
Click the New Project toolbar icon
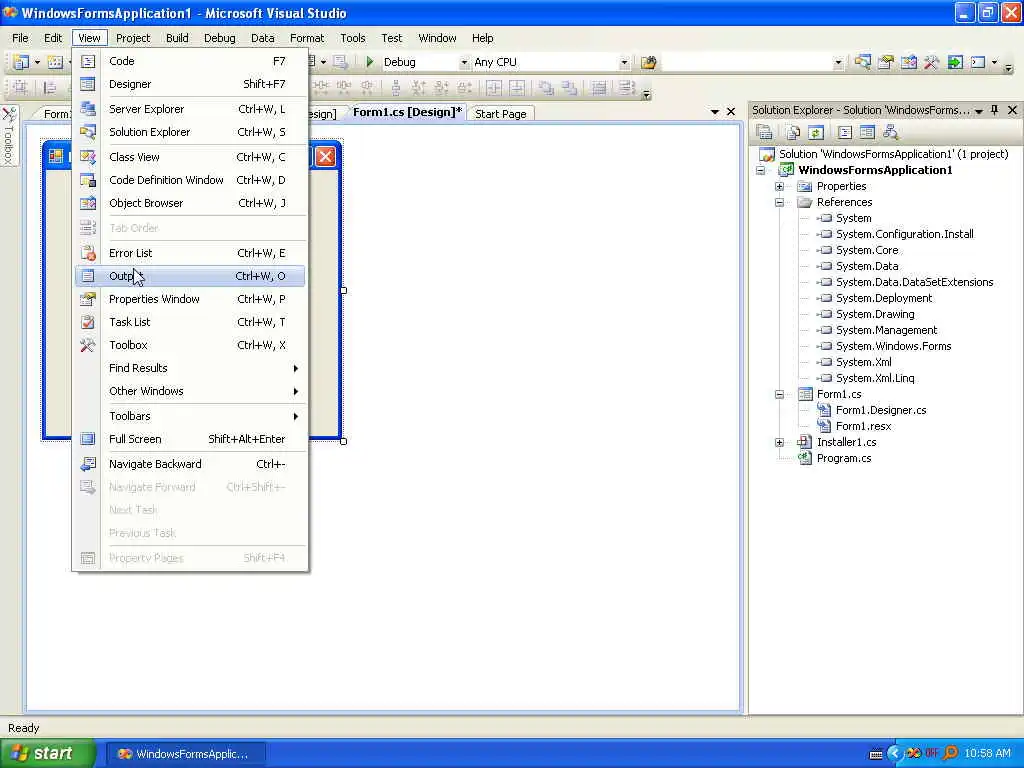[20, 62]
